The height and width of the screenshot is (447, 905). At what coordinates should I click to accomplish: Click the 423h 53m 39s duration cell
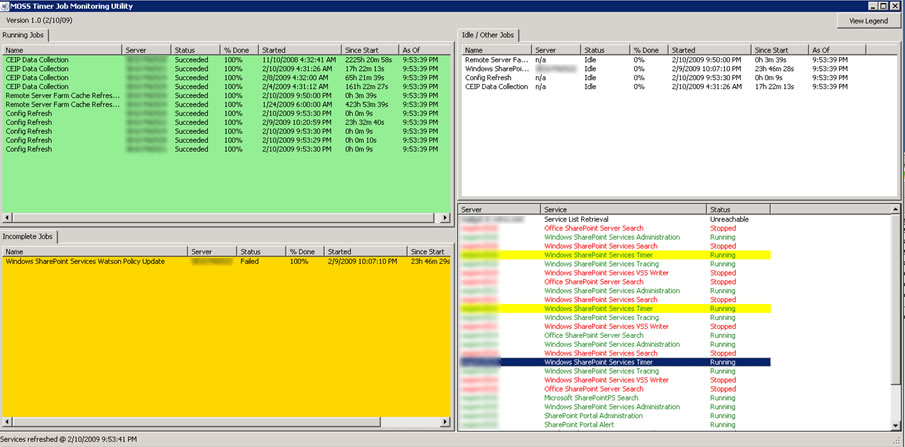click(x=367, y=105)
